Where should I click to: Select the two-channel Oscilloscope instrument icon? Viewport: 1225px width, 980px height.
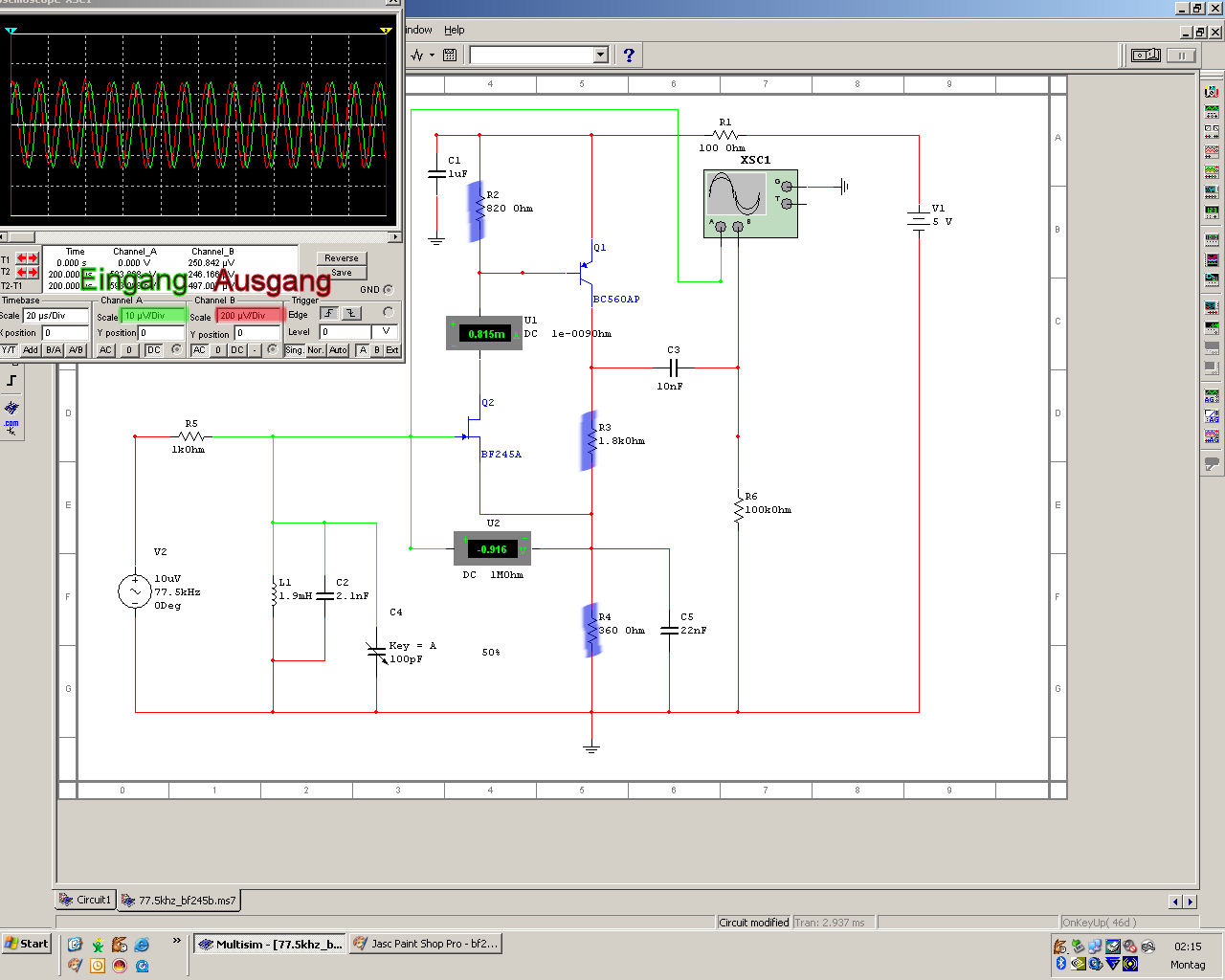(1212, 151)
